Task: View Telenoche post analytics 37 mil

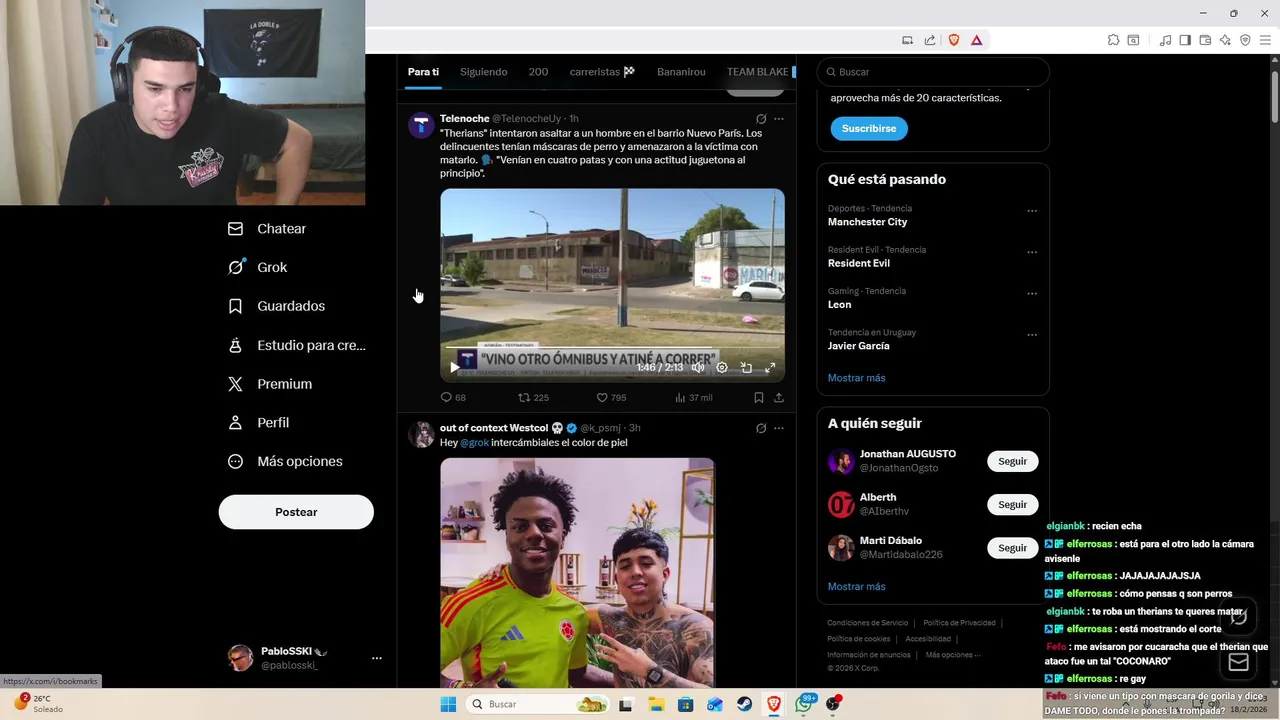Action: click(693, 397)
